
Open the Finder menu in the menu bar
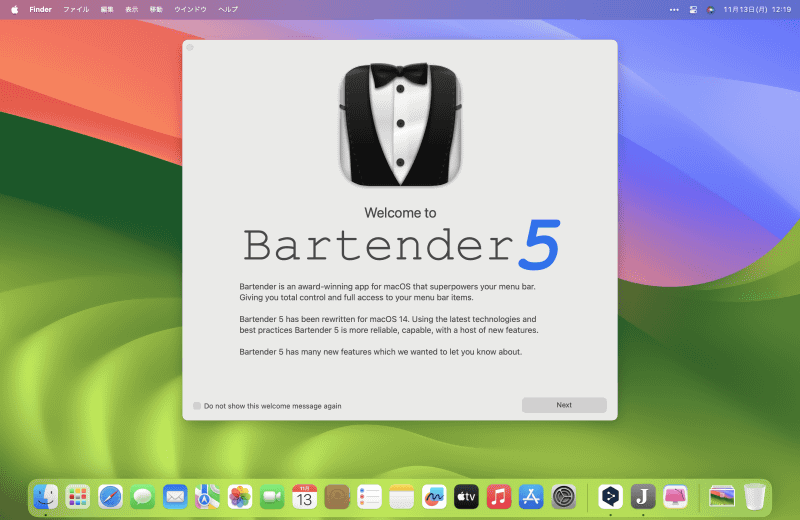(40, 9)
